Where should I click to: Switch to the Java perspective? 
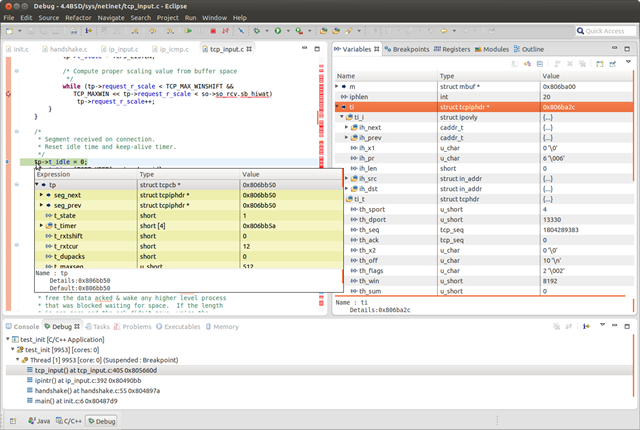(39, 421)
